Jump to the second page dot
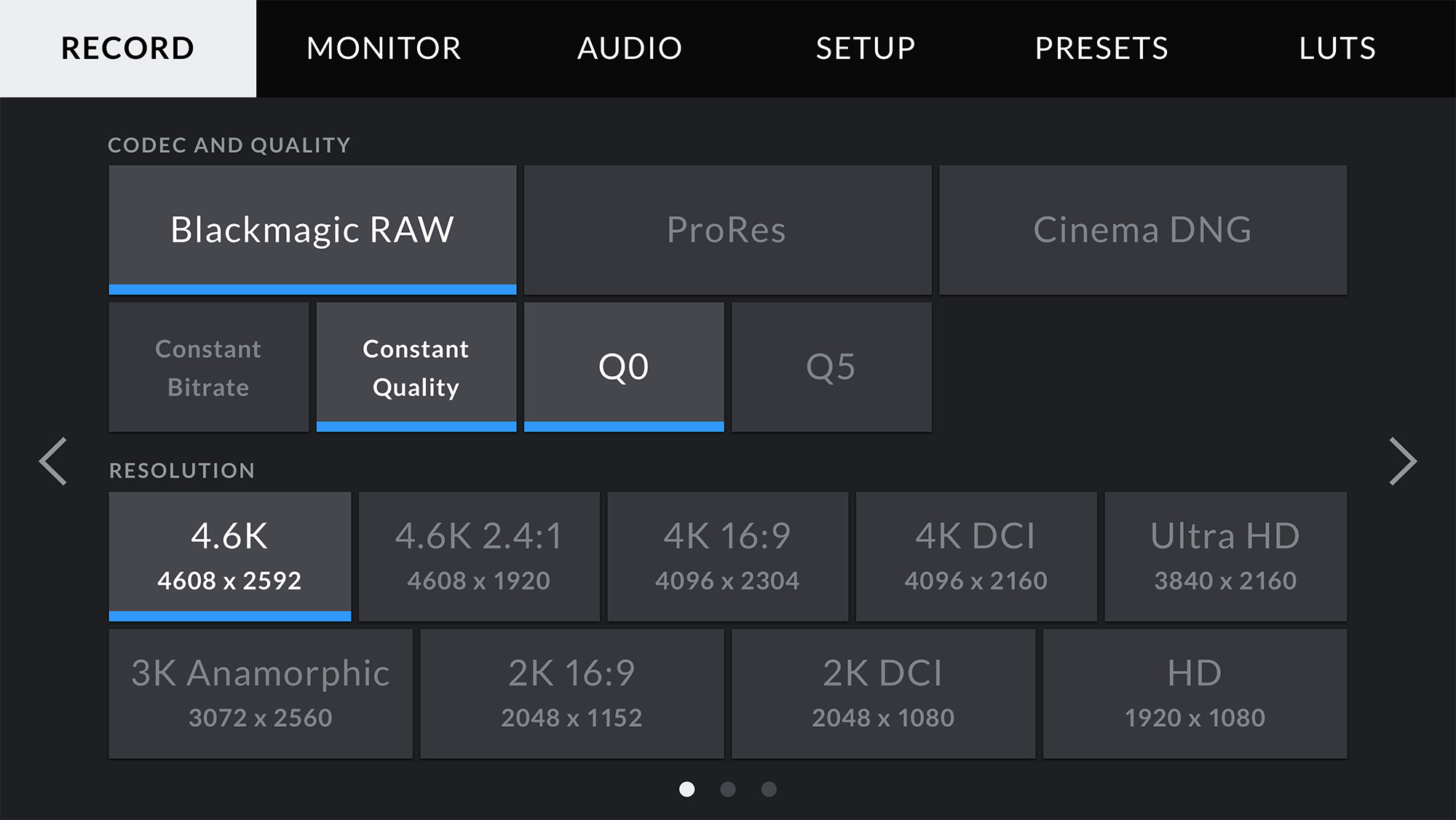The width and height of the screenshot is (1456, 820). [x=729, y=789]
